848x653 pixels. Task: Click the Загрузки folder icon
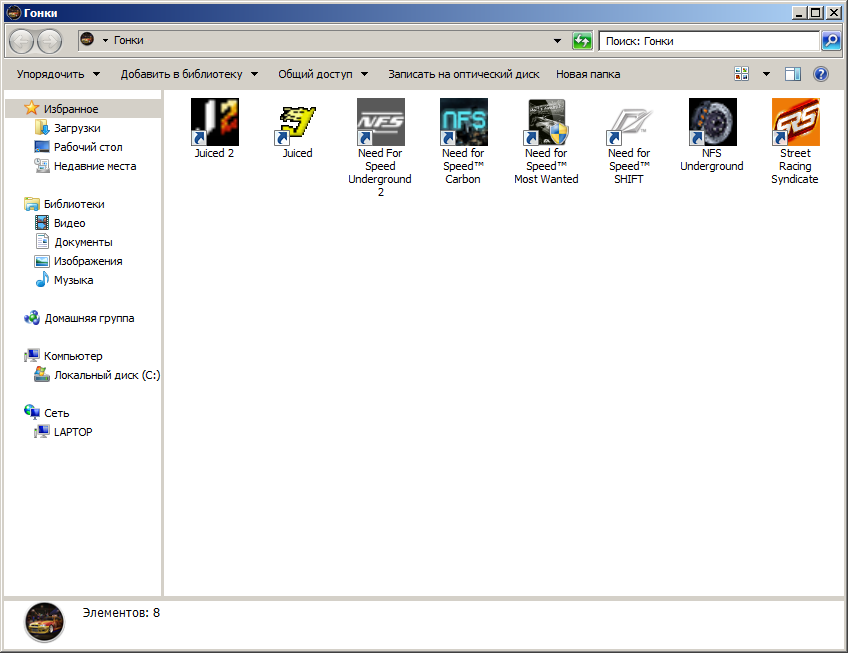42,128
